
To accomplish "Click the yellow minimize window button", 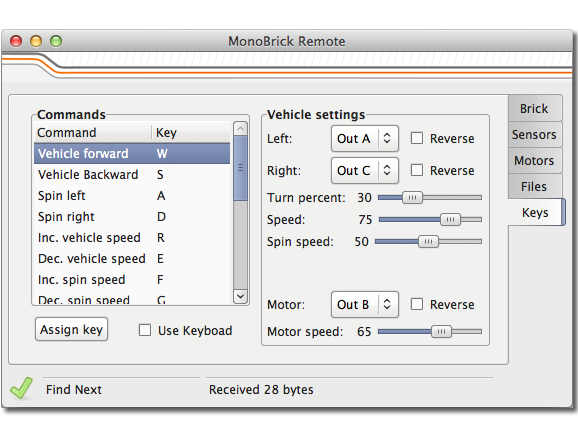I will pos(36,41).
